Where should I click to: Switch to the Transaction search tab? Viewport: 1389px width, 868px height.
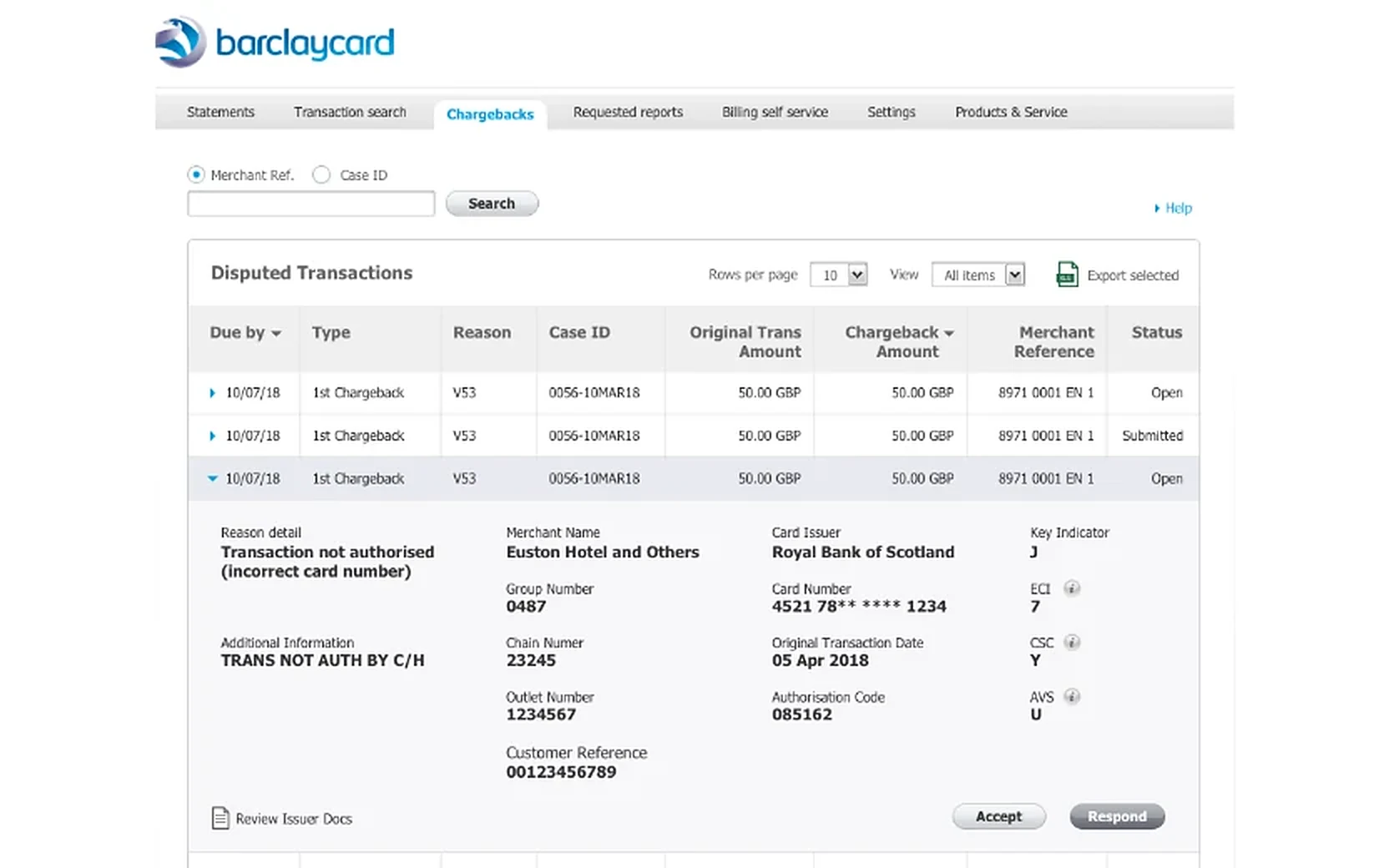click(x=350, y=112)
